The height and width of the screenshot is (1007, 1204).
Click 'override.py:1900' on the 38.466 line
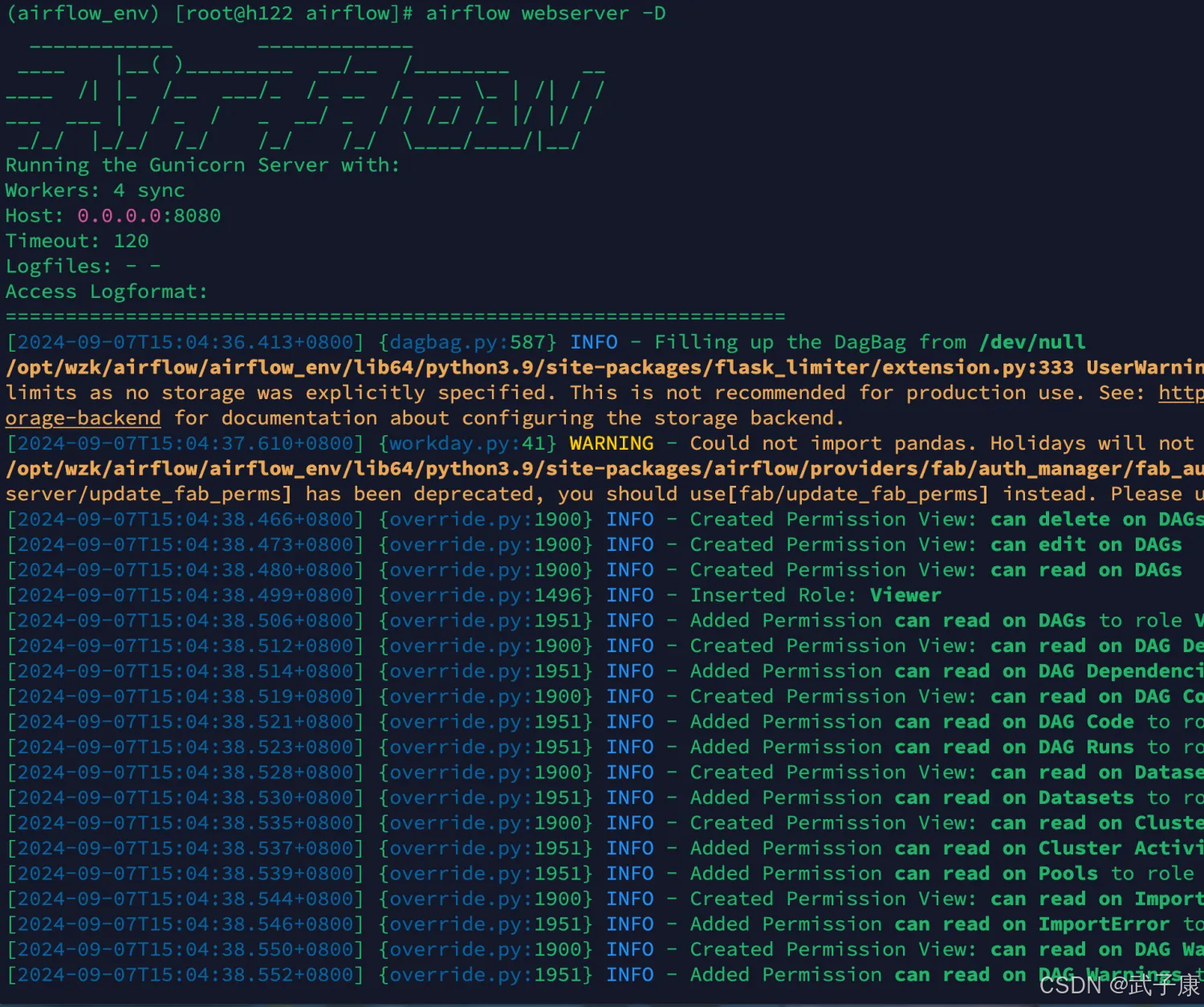pos(486,520)
